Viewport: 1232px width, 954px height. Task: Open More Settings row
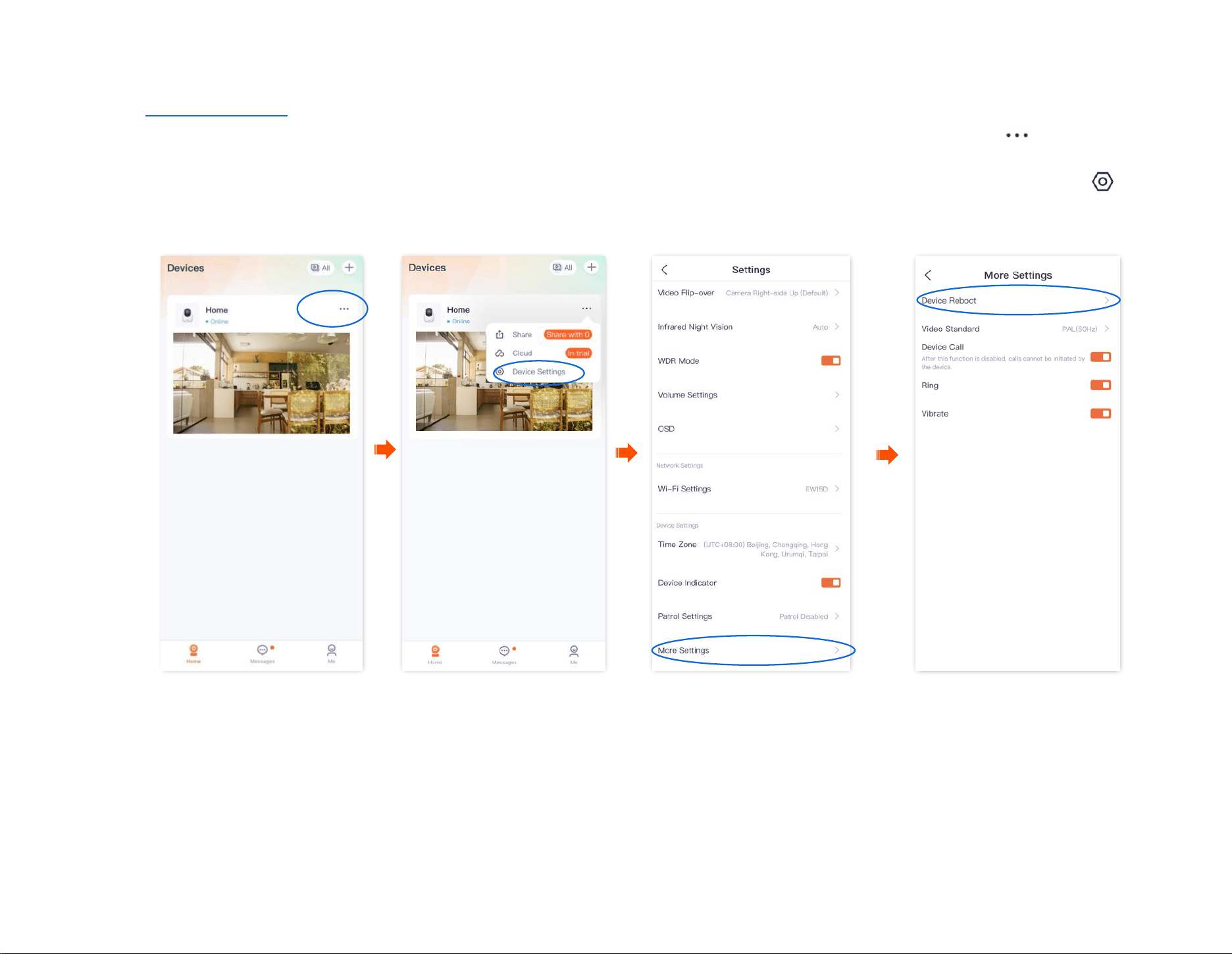[751, 651]
